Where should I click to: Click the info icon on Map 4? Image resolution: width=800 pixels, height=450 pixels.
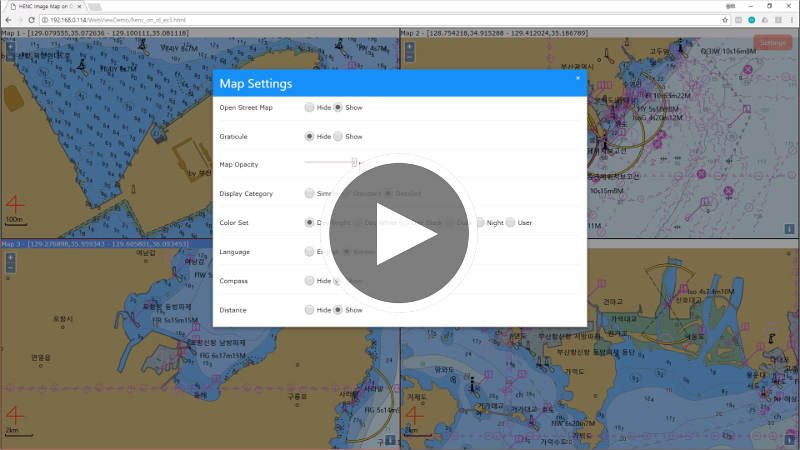pyautogui.click(x=789, y=439)
